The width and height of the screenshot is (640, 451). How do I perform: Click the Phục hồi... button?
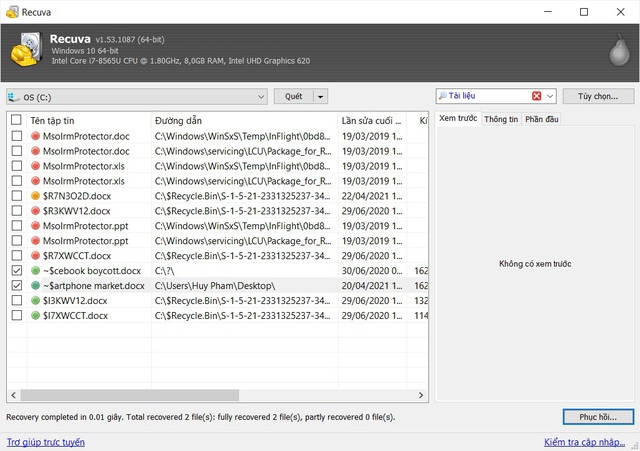pyautogui.click(x=597, y=416)
